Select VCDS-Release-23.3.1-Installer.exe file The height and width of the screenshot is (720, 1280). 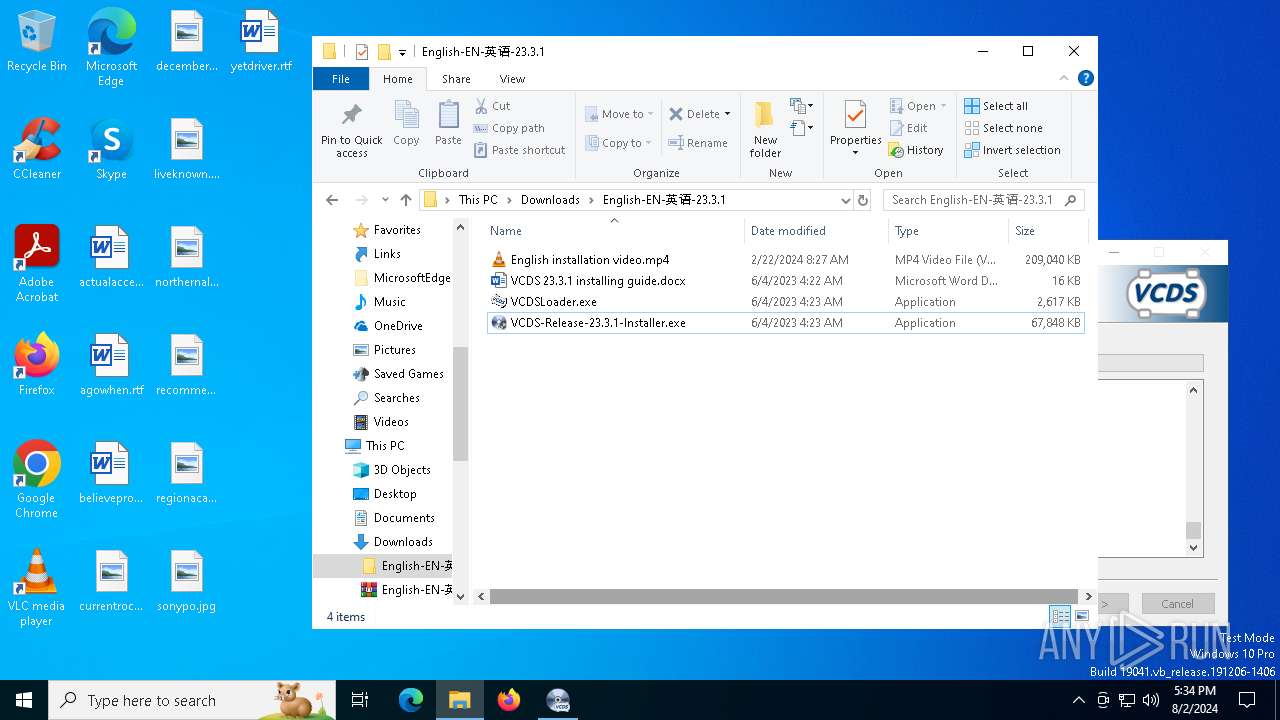pyautogui.click(x=785, y=323)
